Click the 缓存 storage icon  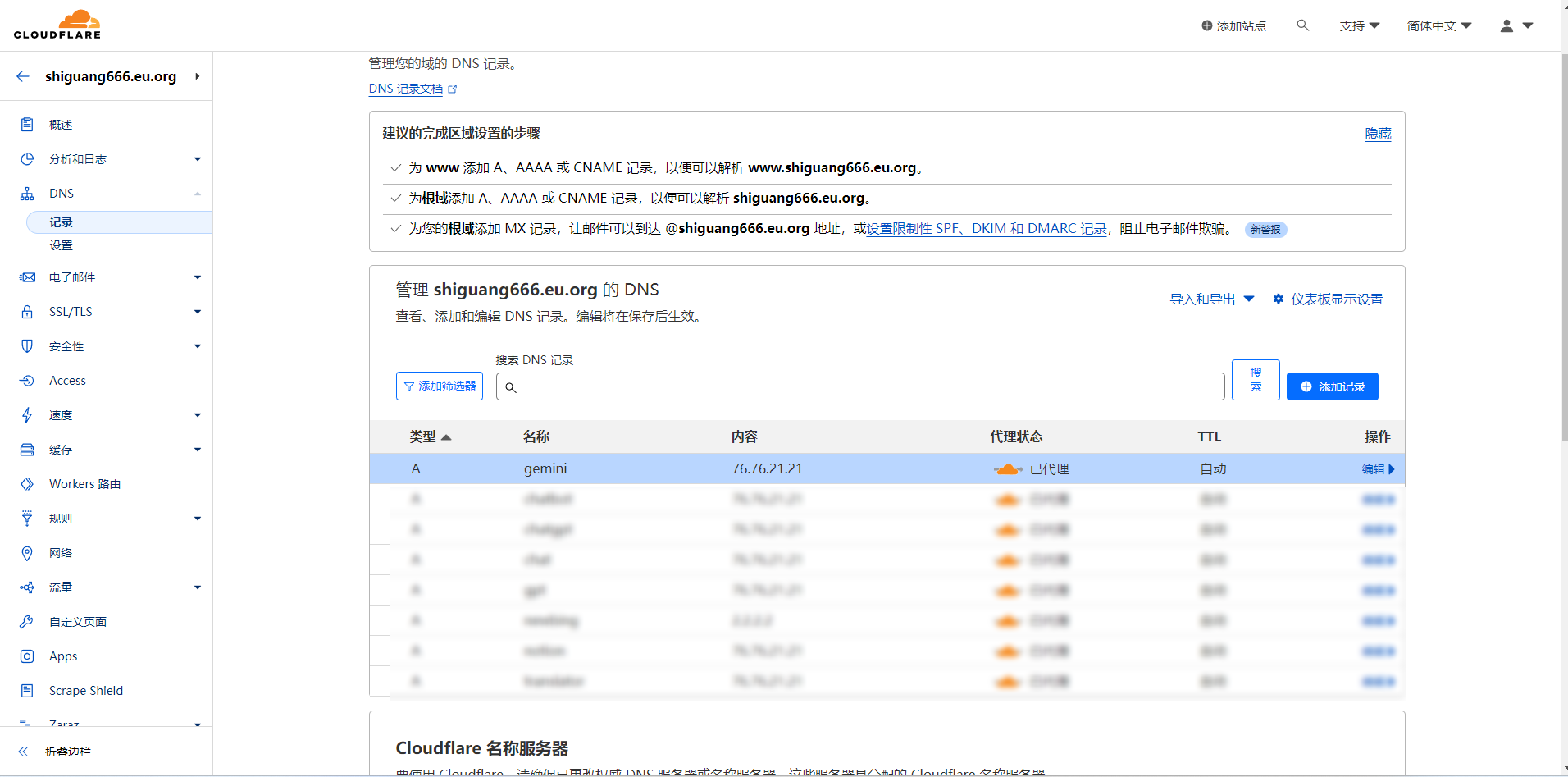27,450
